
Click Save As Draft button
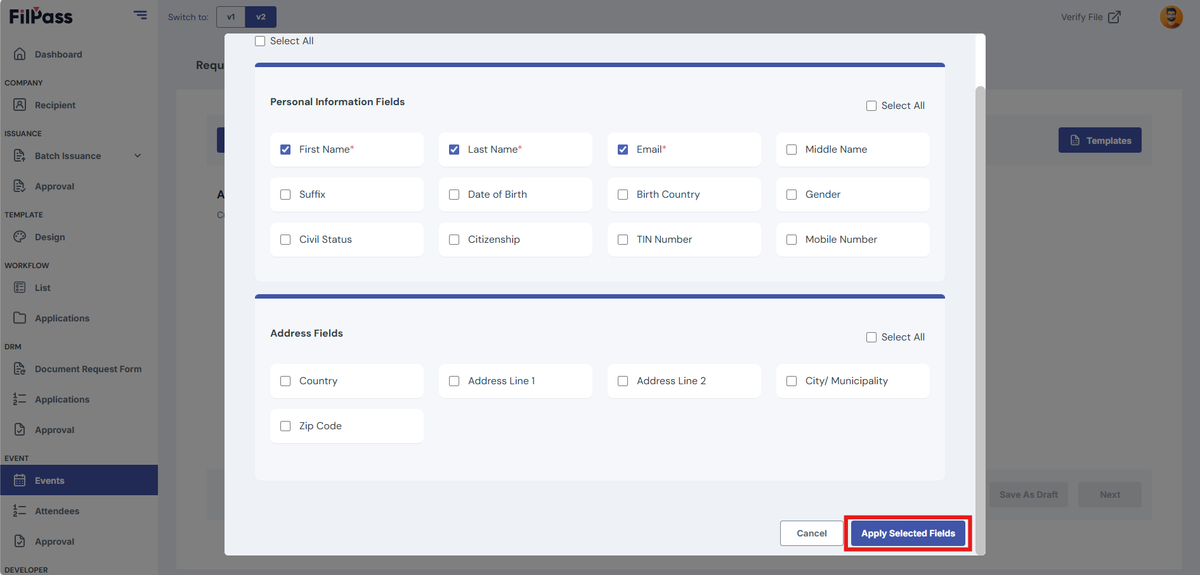(x=1029, y=494)
